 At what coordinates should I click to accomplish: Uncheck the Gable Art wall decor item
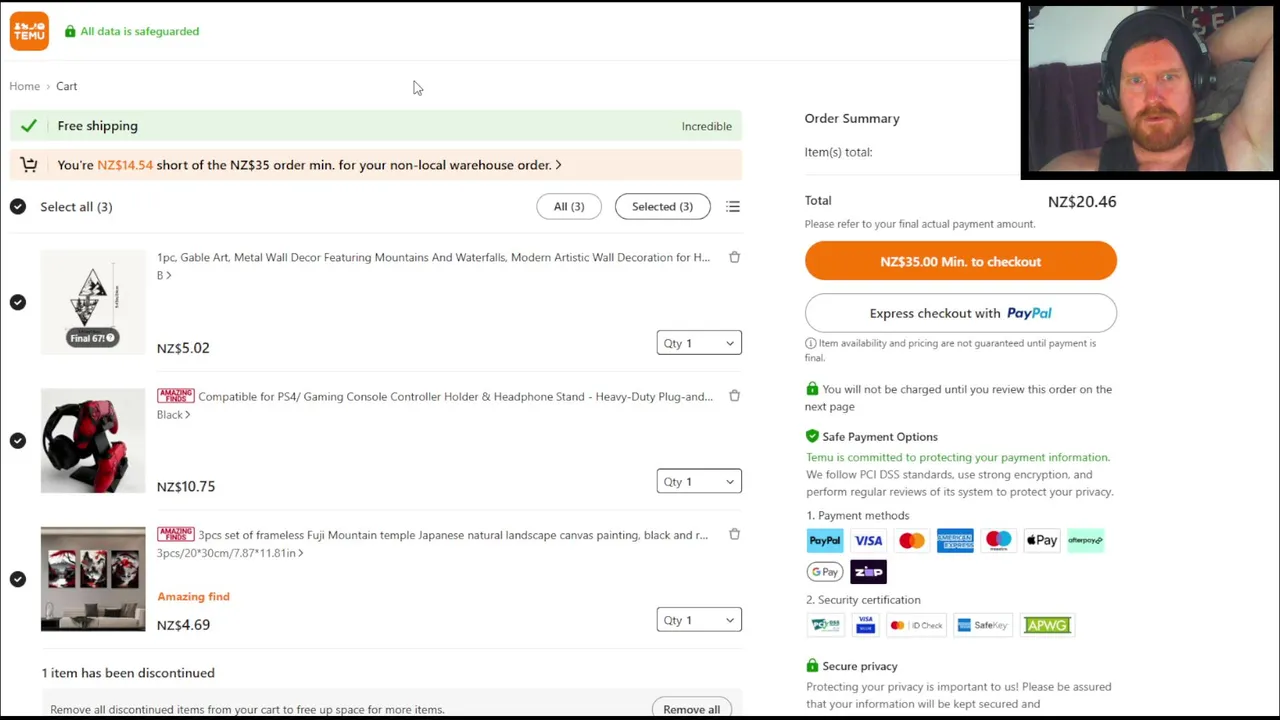18,302
